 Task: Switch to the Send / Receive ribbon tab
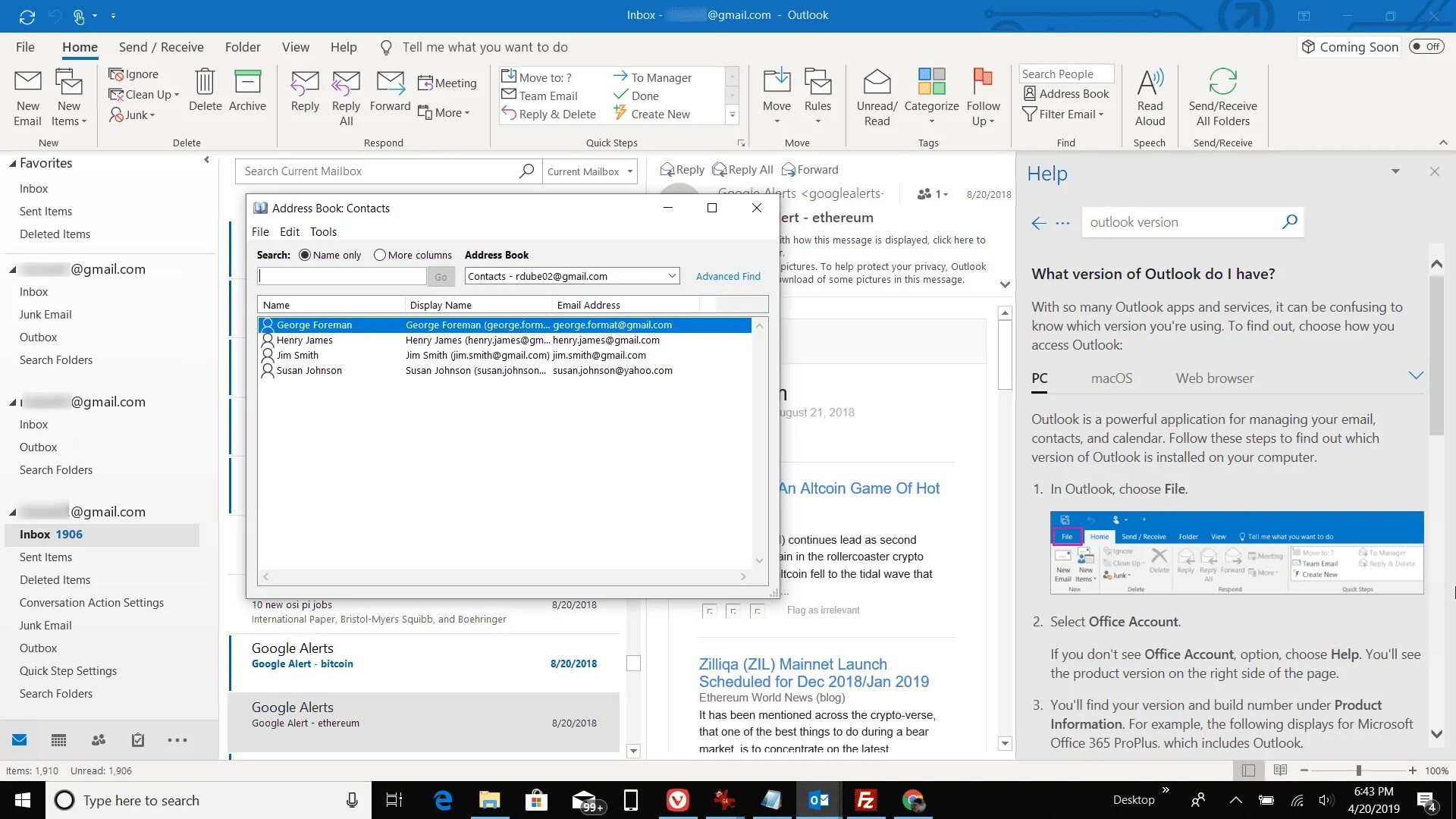[x=161, y=47]
